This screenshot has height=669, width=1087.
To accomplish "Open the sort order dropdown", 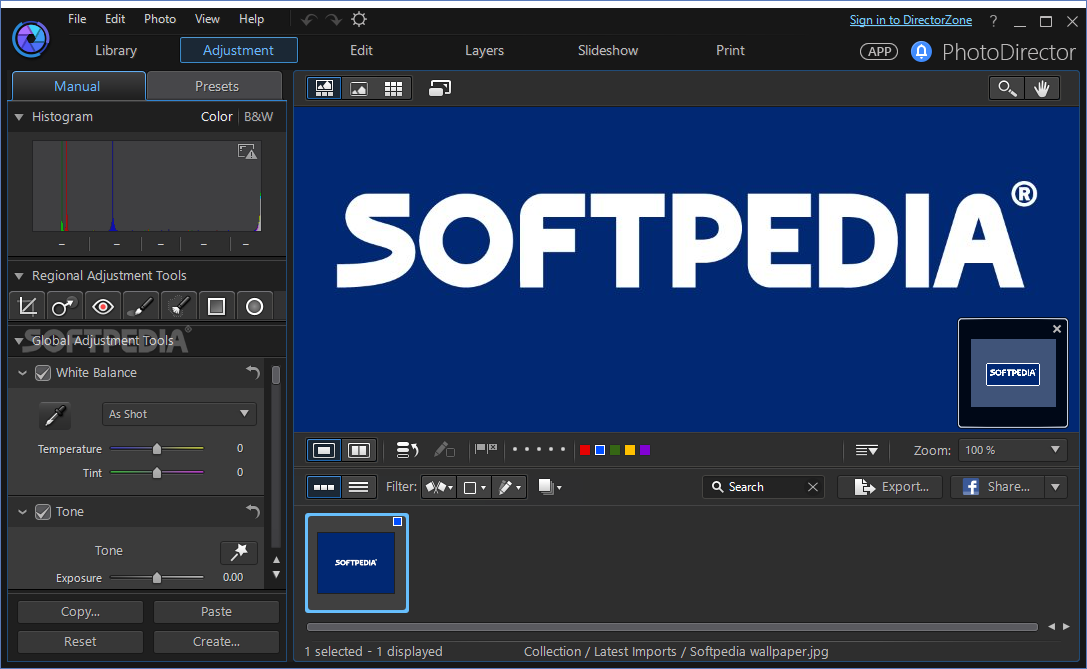I will point(867,451).
